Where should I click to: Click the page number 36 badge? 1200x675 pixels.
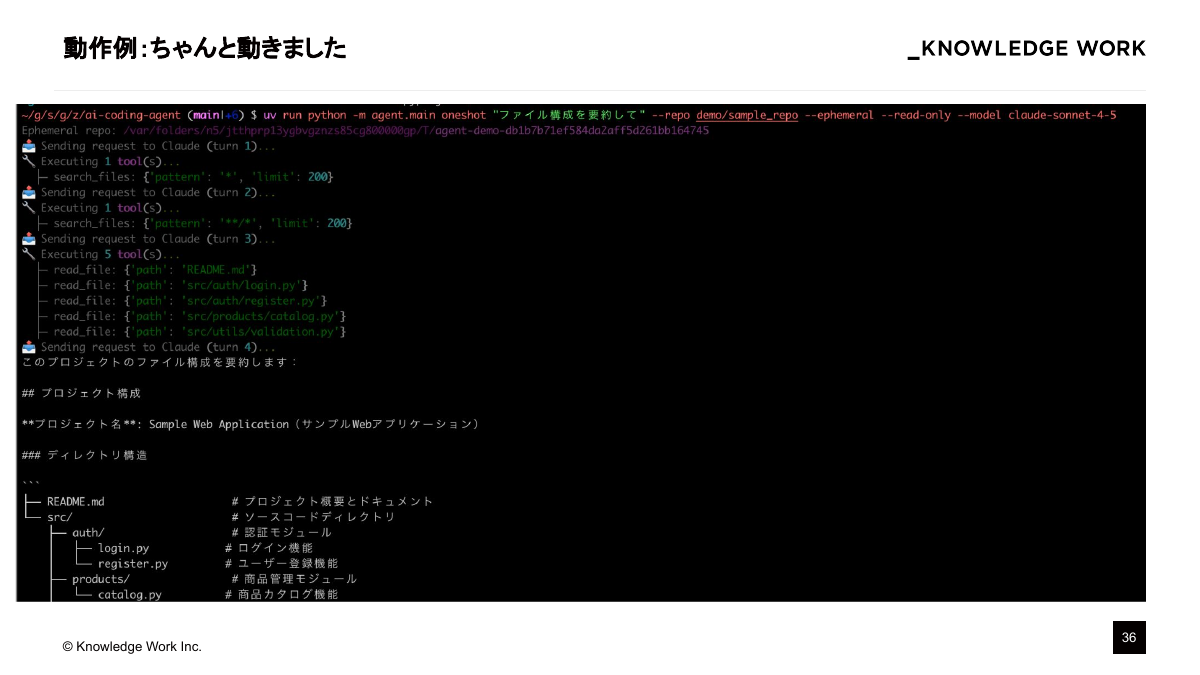pyautogui.click(x=1129, y=637)
